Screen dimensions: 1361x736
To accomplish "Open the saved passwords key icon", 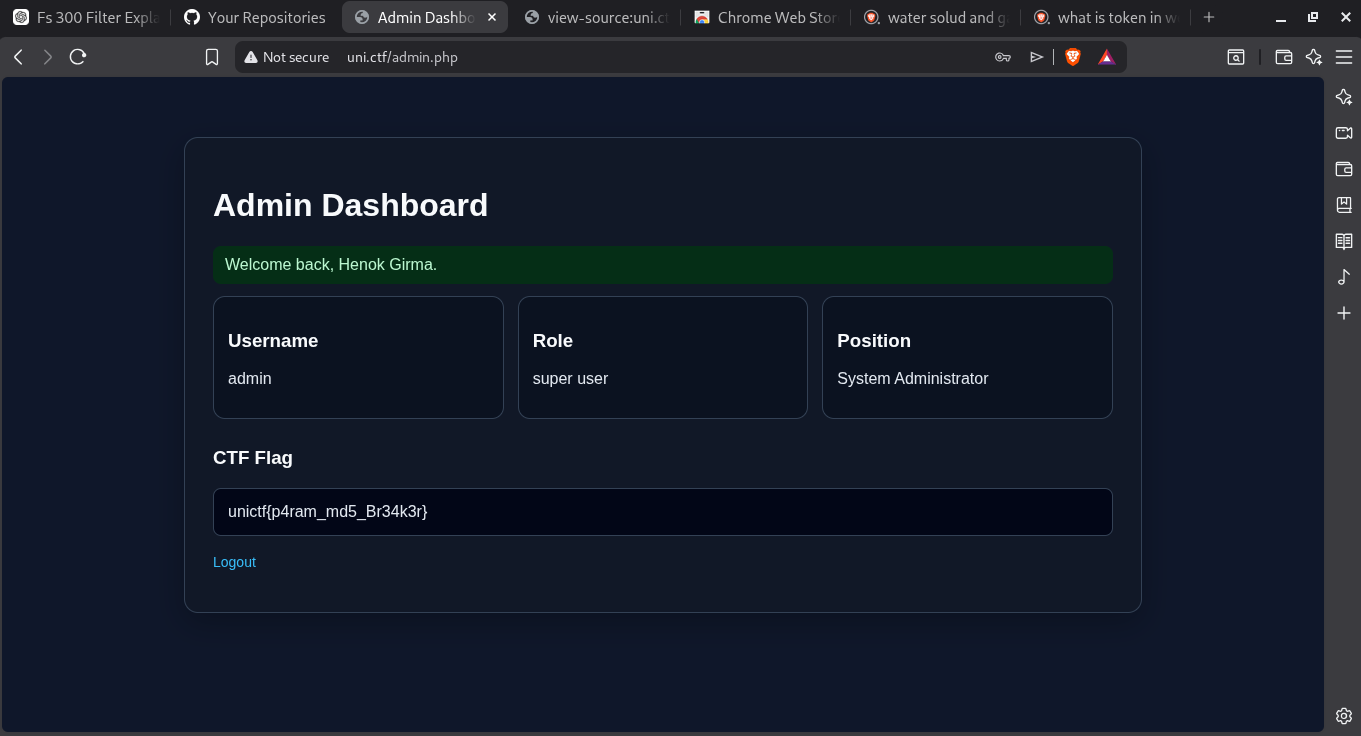I will tap(1003, 57).
